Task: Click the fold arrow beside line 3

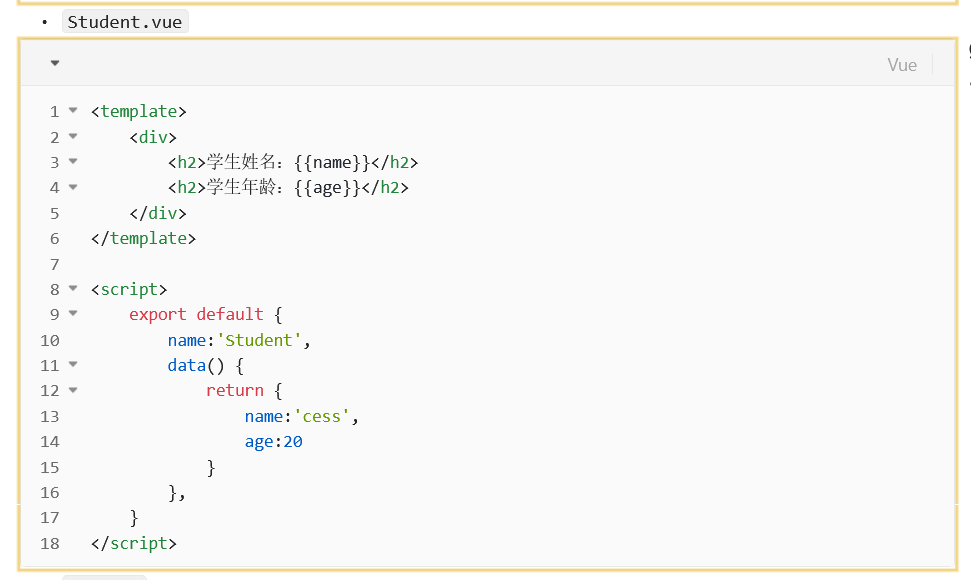Action: pyautogui.click(x=73, y=162)
